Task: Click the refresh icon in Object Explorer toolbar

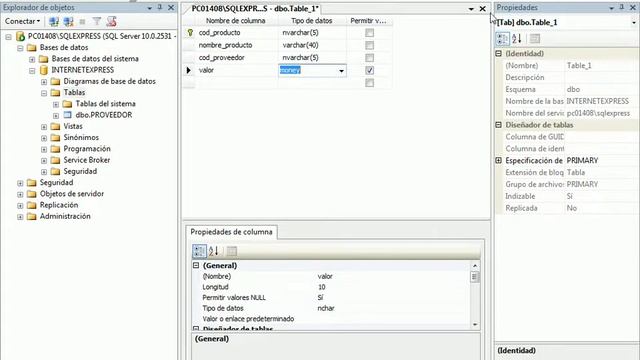Action: pyautogui.click(x=111, y=21)
